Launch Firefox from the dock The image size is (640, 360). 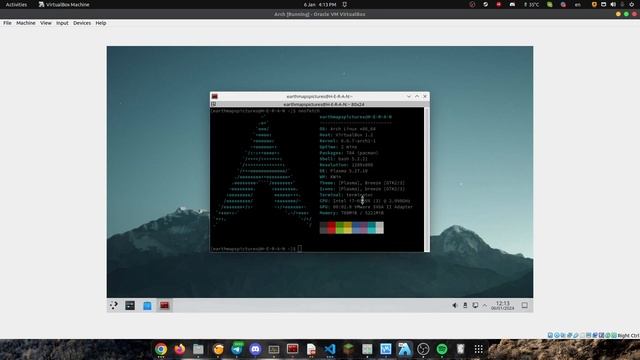coord(180,349)
